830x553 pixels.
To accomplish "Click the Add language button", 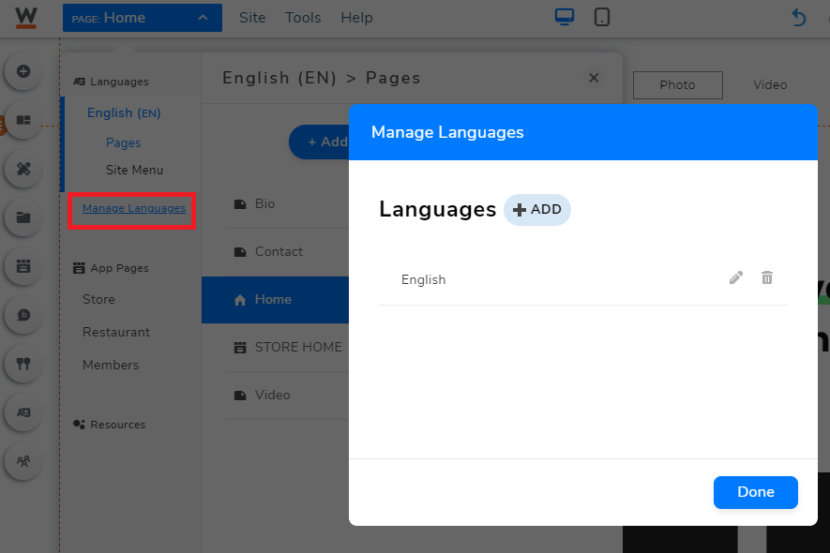I will point(537,210).
